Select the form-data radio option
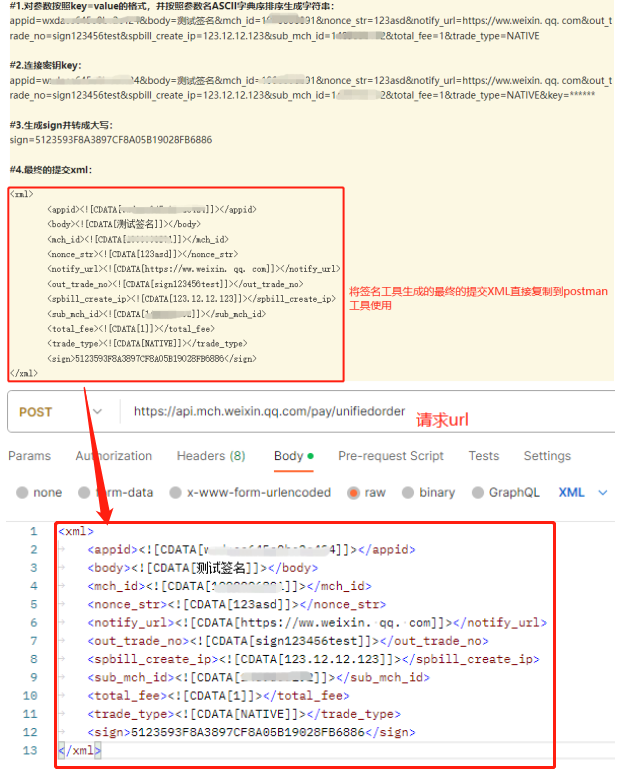The width and height of the screenshot is (619, 770). (x=84, y=492)
